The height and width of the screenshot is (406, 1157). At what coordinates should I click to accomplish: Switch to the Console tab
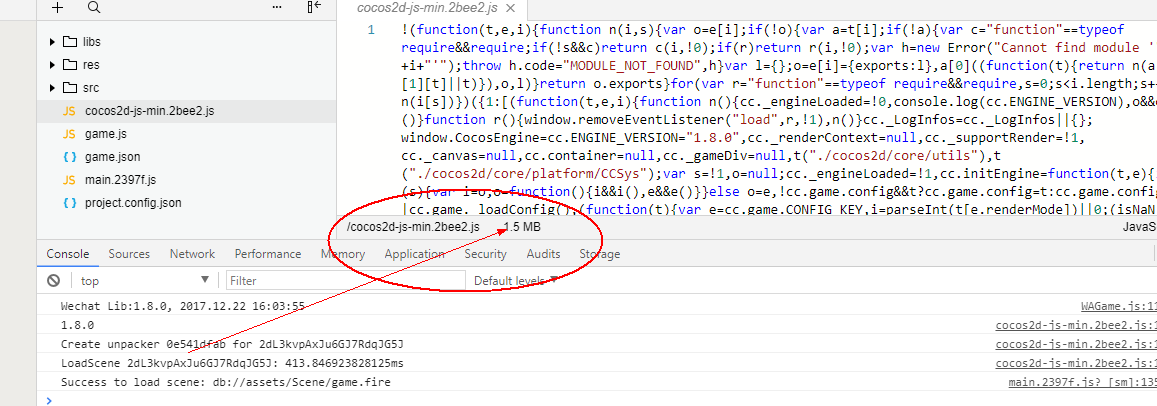68,253
